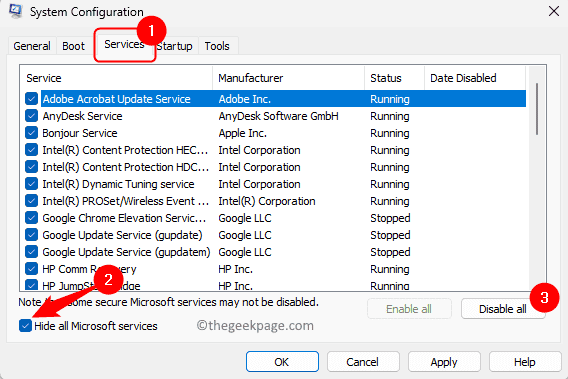Confirm with the OK button
The image size is (568, 379).
(x=282, y=362)
